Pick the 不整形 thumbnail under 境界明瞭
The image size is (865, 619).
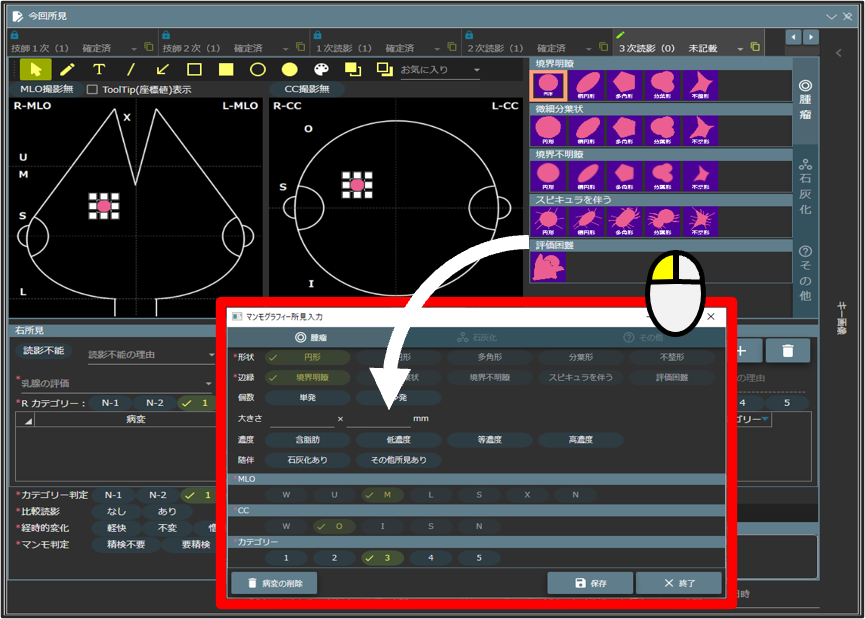click(701, 86)
